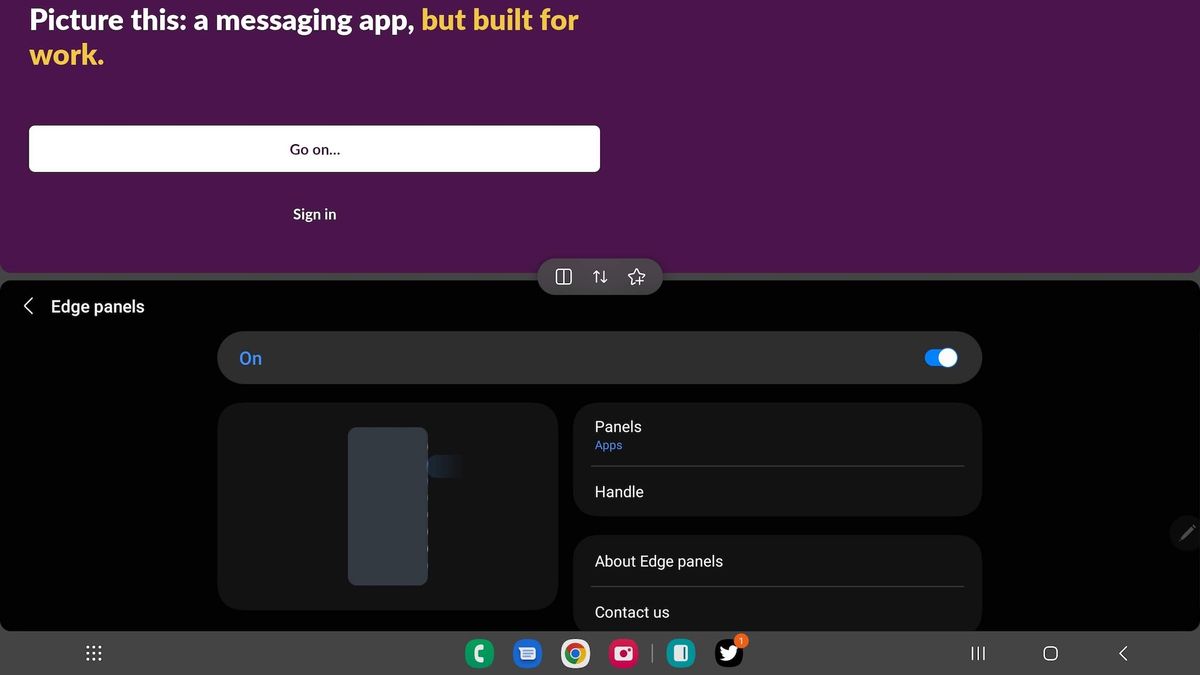Screen dimensions: 1200x675
Task: Open the Messages app in the taskbar
Action: [x=527, y=652]
